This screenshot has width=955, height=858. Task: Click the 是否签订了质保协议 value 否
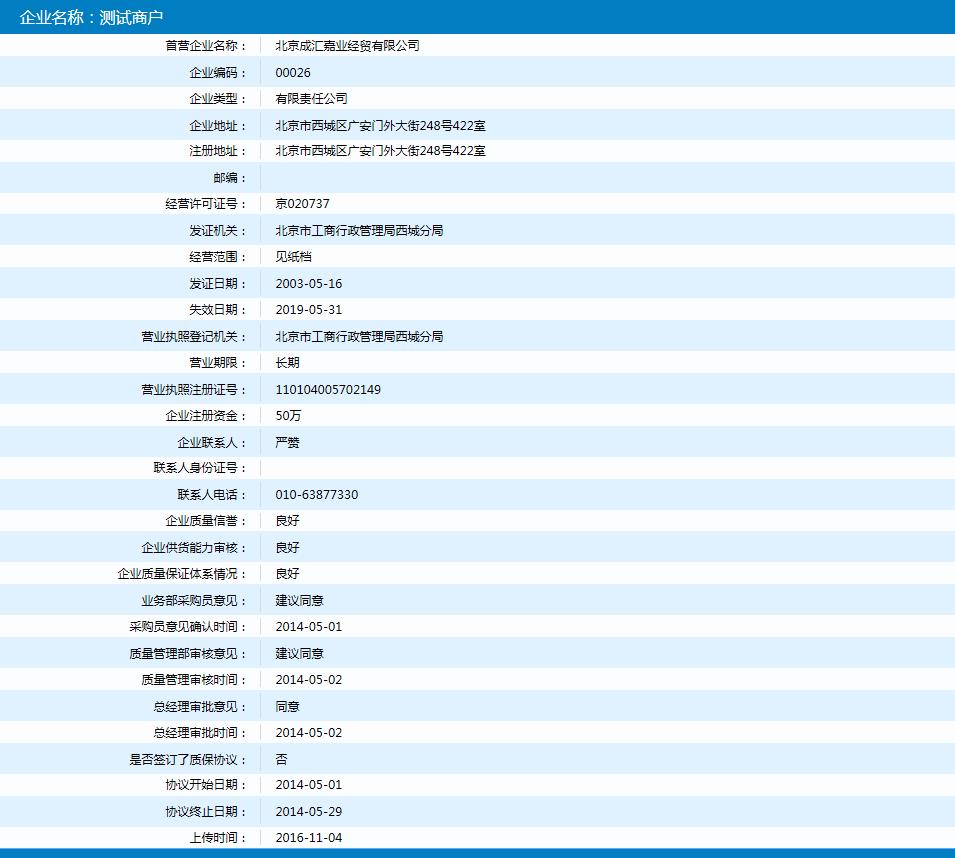point(281,759)
